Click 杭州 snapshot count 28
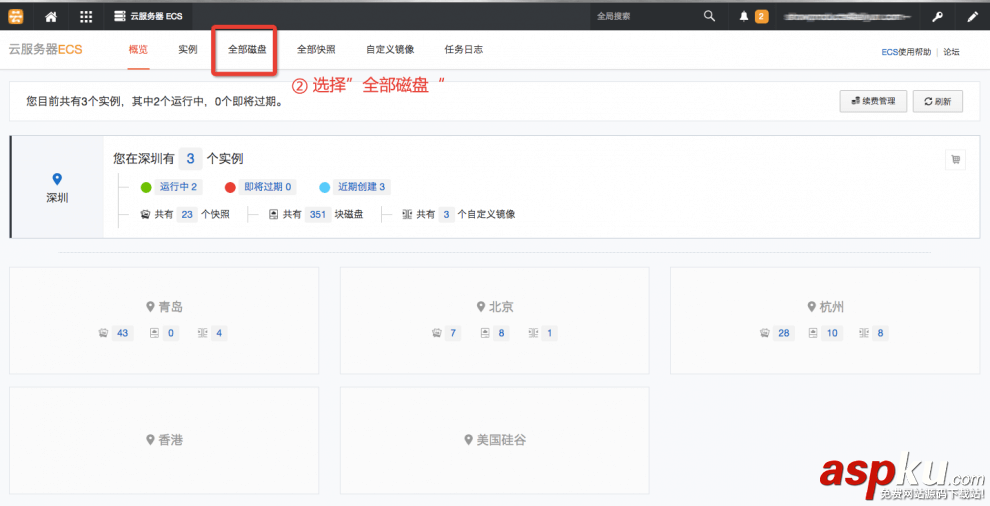 (x=784, y=334)
